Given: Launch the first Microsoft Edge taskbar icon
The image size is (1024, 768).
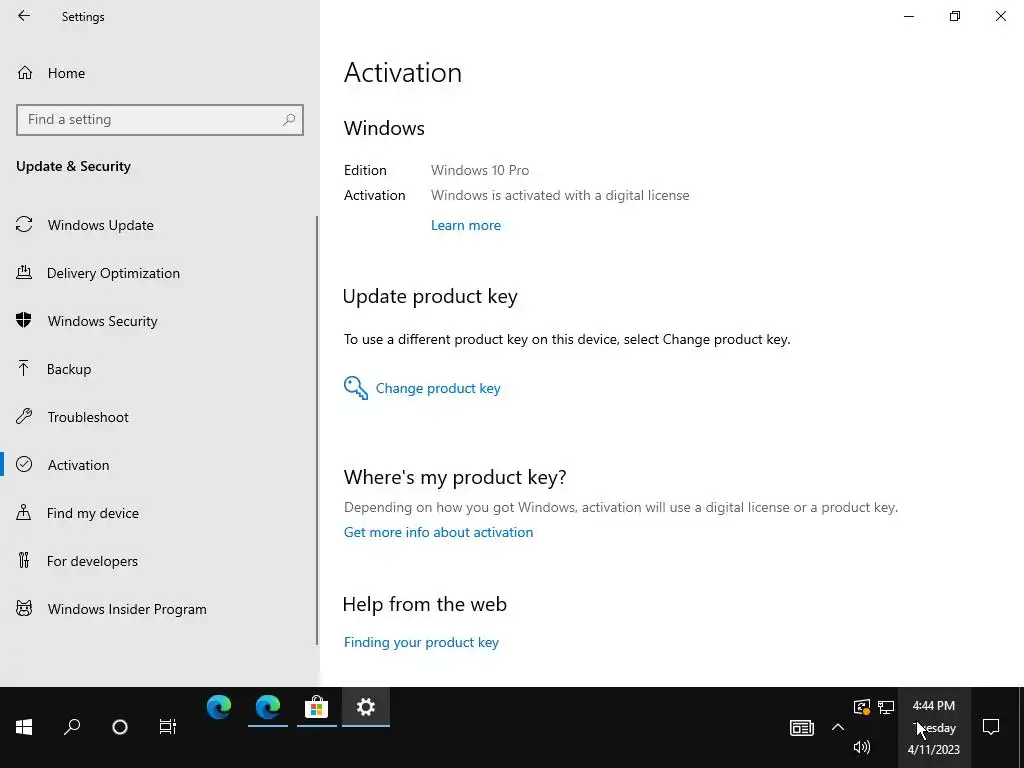Looking at the screenshot, I should click(219, 707).
